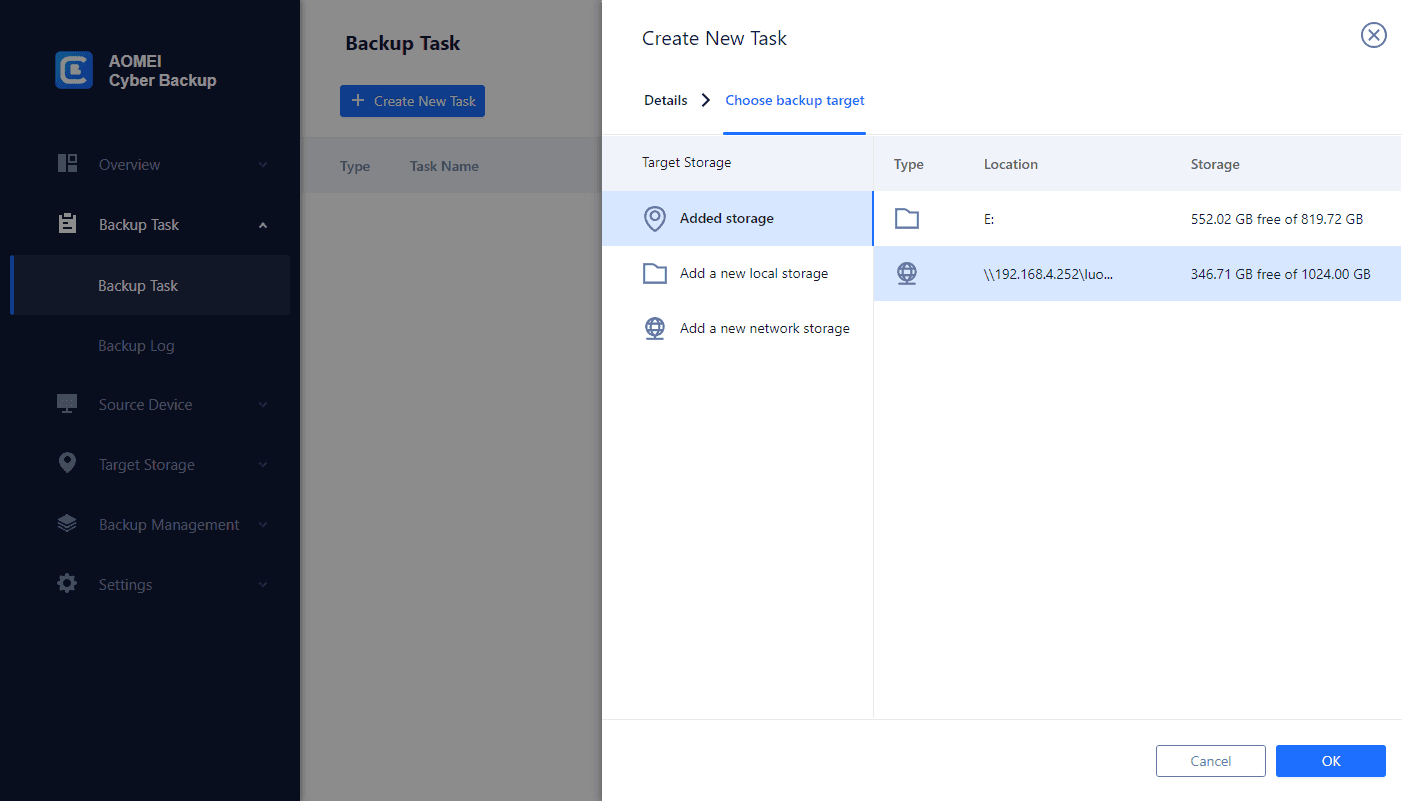Screen dimensions: 1402x801
Task: Expand the Settings menu chevron
Action: tap(263, 585)
